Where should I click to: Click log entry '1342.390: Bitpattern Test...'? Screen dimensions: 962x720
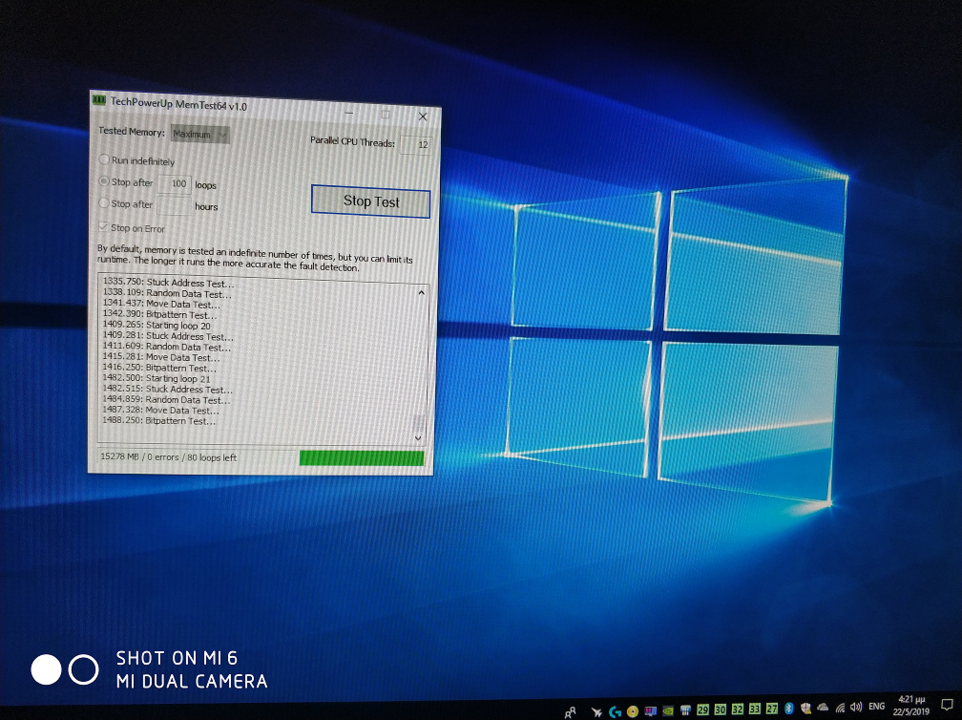click(160, 315)
